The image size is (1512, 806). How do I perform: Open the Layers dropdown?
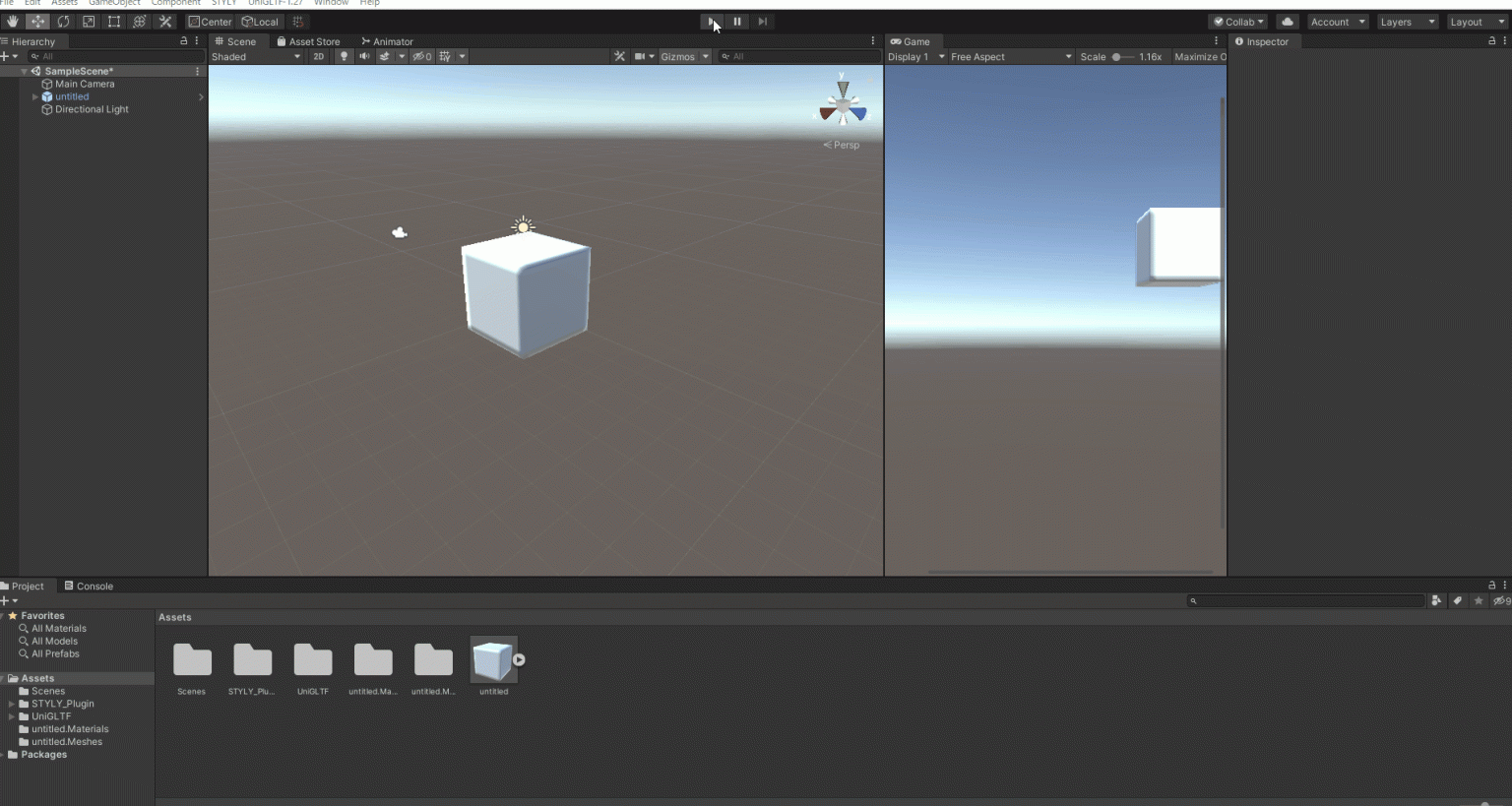[1407, 22]
